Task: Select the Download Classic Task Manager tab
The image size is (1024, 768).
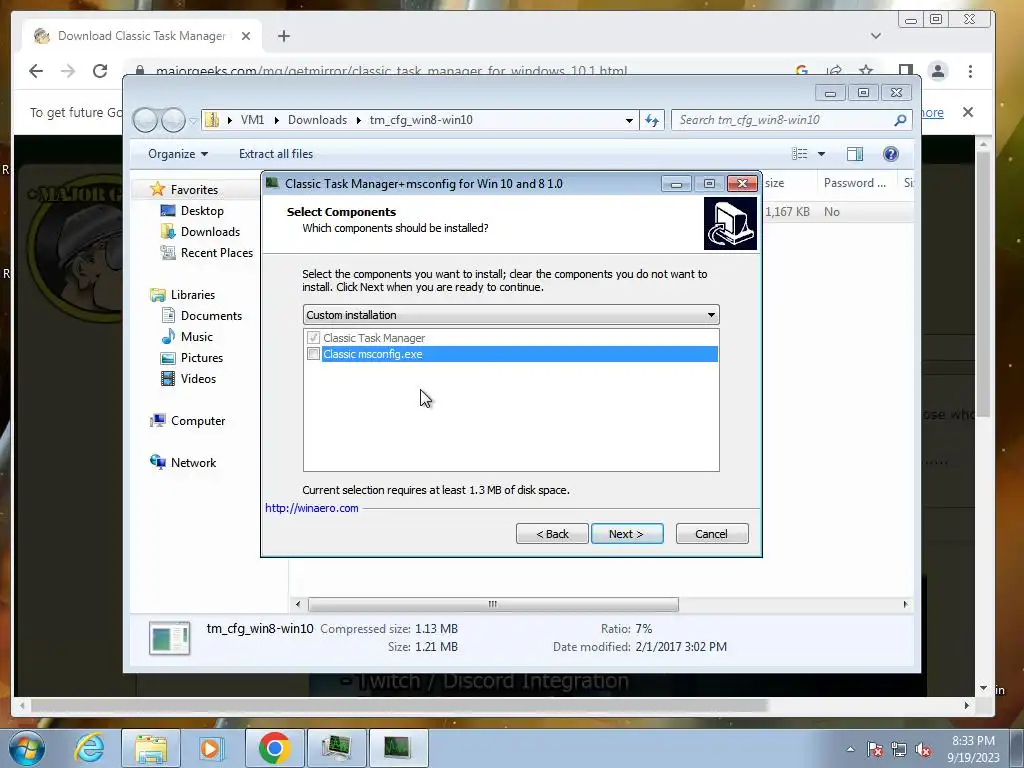Action: pyautogui.click(x=142, y=36)
